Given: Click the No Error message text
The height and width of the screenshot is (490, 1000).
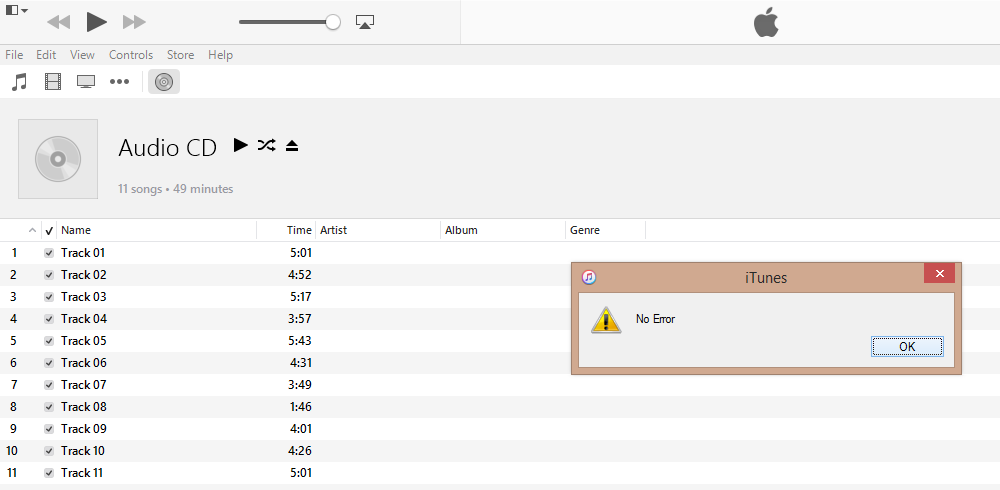Looking at the screenshot, I should pos(655,319).
